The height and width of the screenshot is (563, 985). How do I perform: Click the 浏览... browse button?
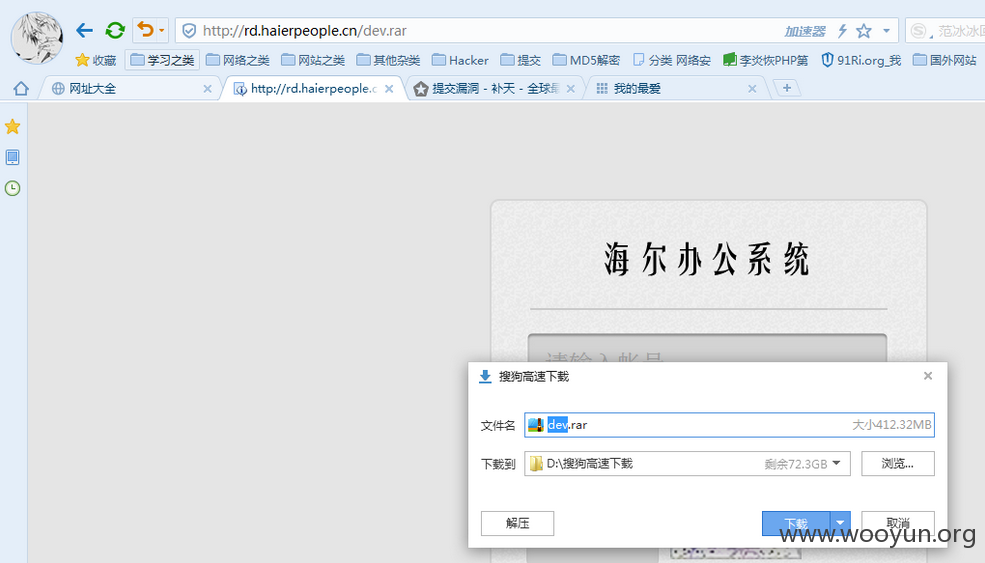pos(898,464)
